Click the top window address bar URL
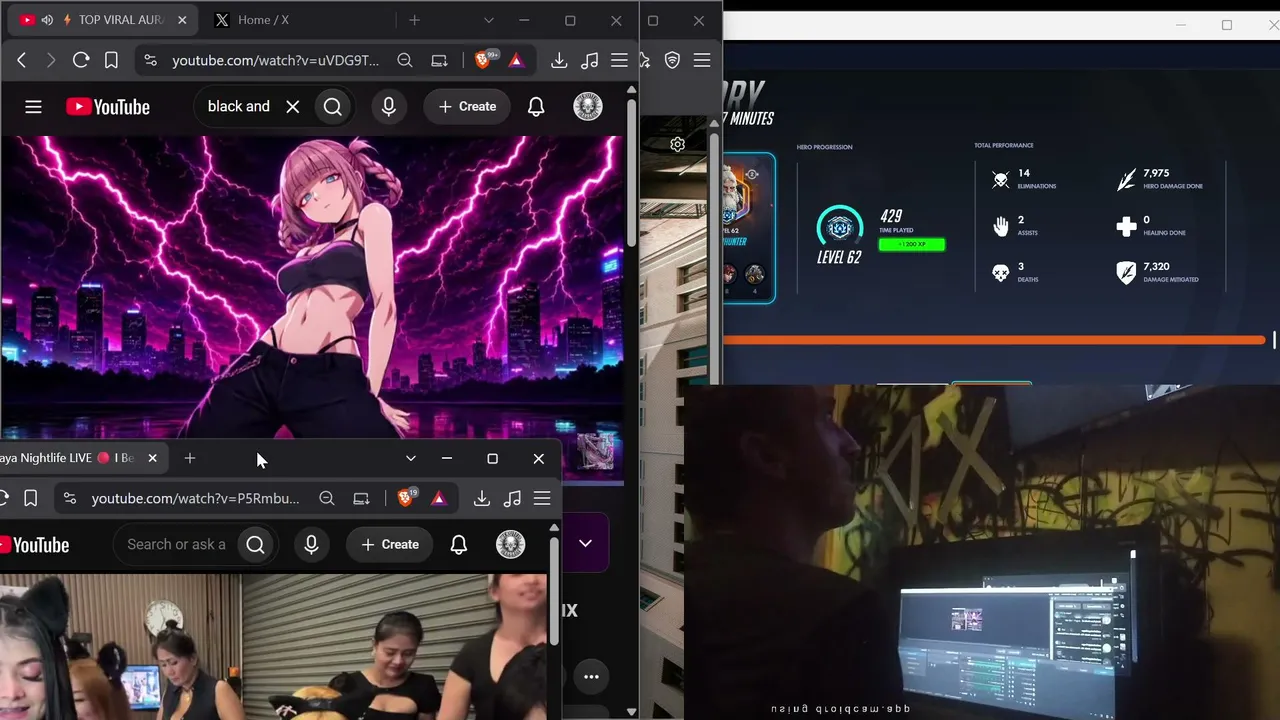1280x720 pixels. click(276, 61)
